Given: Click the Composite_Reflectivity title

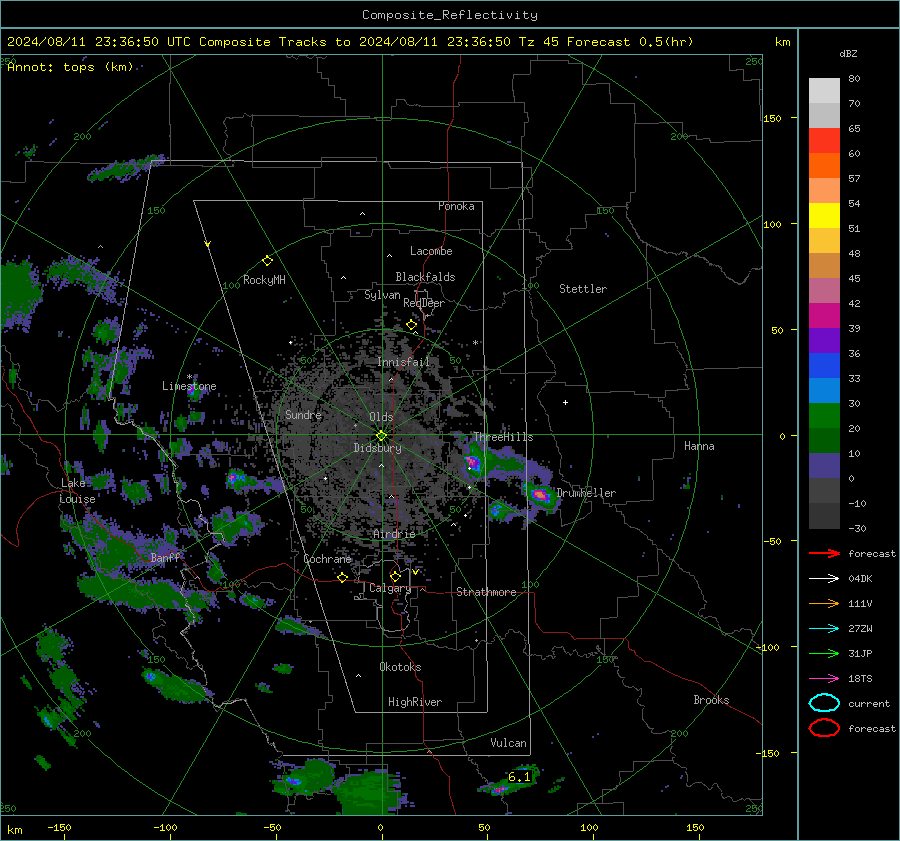Looking at the screenshot, I should pyautogui.click(x=450, y=15).
